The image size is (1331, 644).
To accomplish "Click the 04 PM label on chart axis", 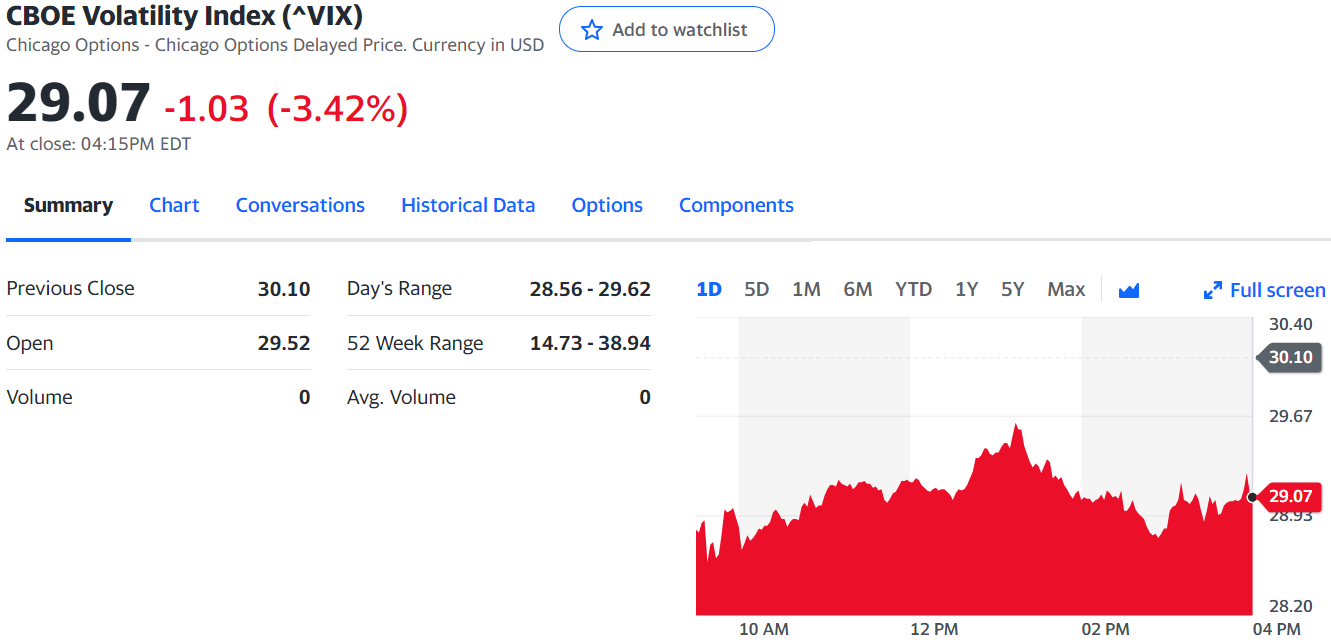I will click(1276, 629).
